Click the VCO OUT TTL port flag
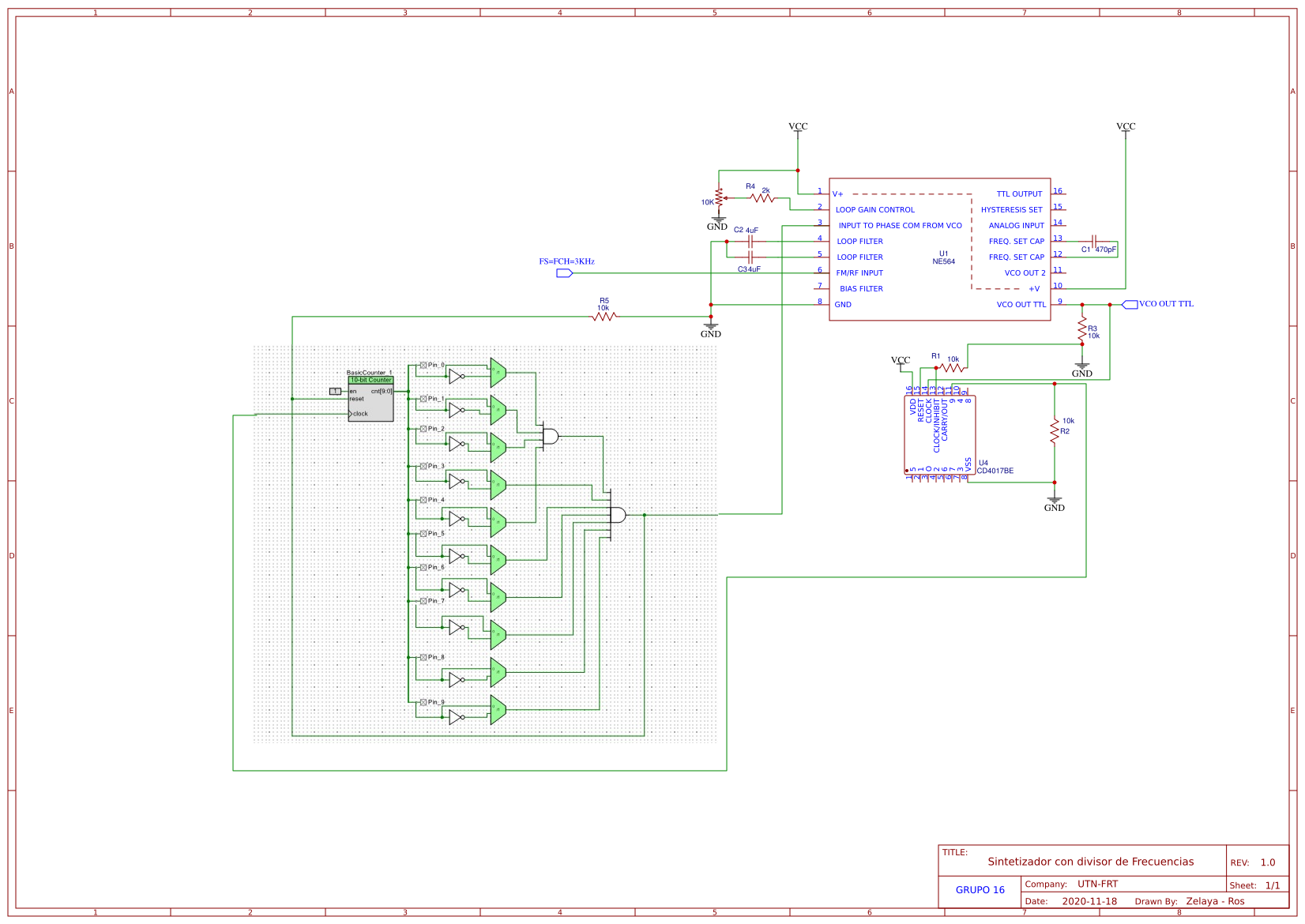The height and width of the screenshot is (924, 1305). tap(1132, 303)
